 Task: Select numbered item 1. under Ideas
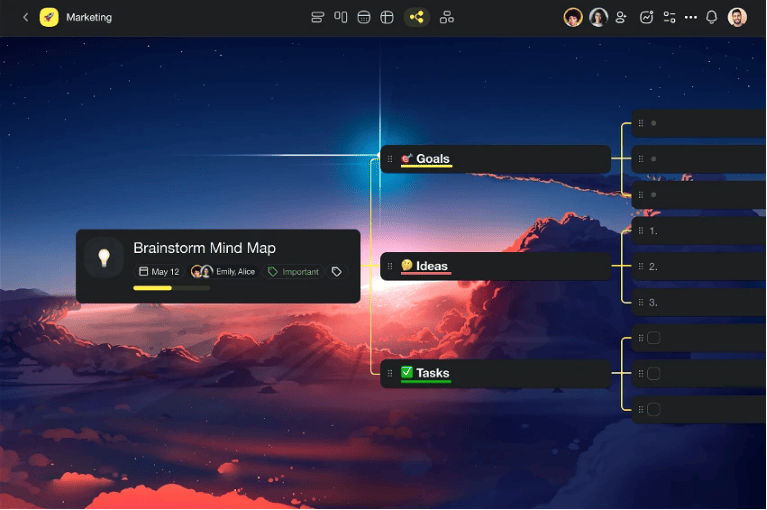point(699,231)
